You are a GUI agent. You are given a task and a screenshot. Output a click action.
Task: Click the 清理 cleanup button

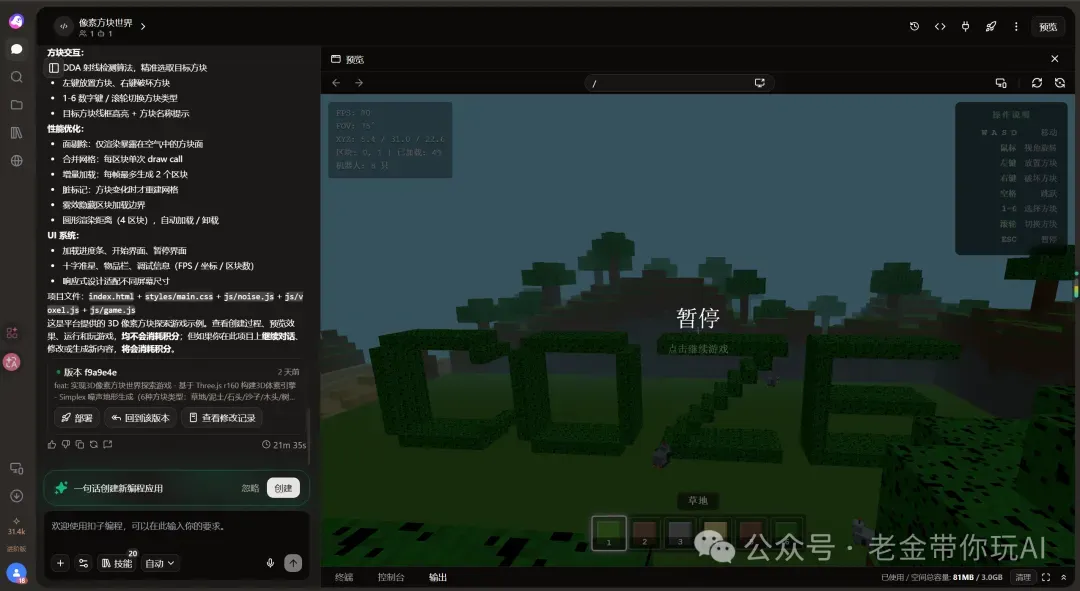coord(1023,577)
